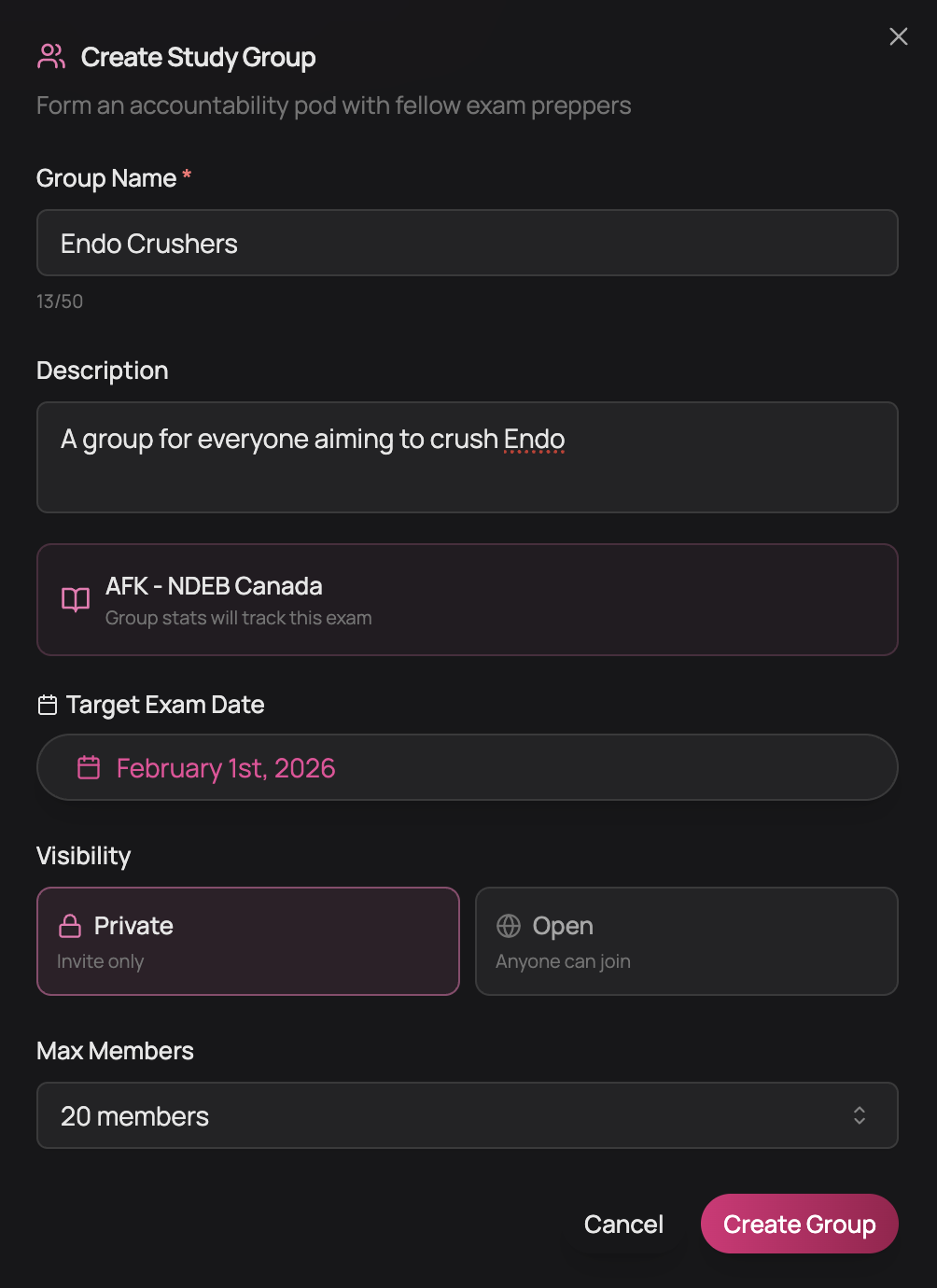The height and width of the screenshot is (1288, 937).
Task: Click pink calendar icon in date field
Action: pyautogui.click(x=89, y=767)
